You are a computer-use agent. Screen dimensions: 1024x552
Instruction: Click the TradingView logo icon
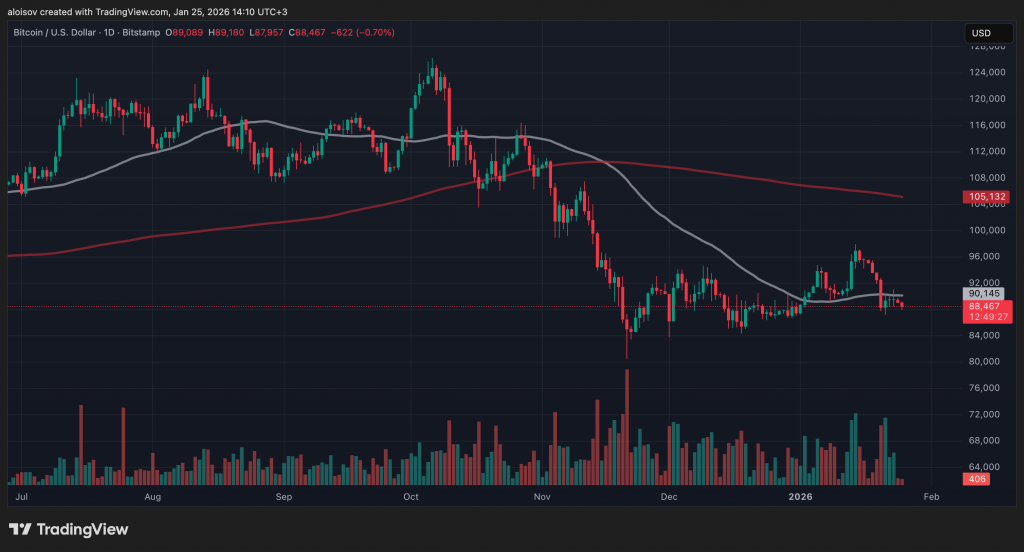21,529
